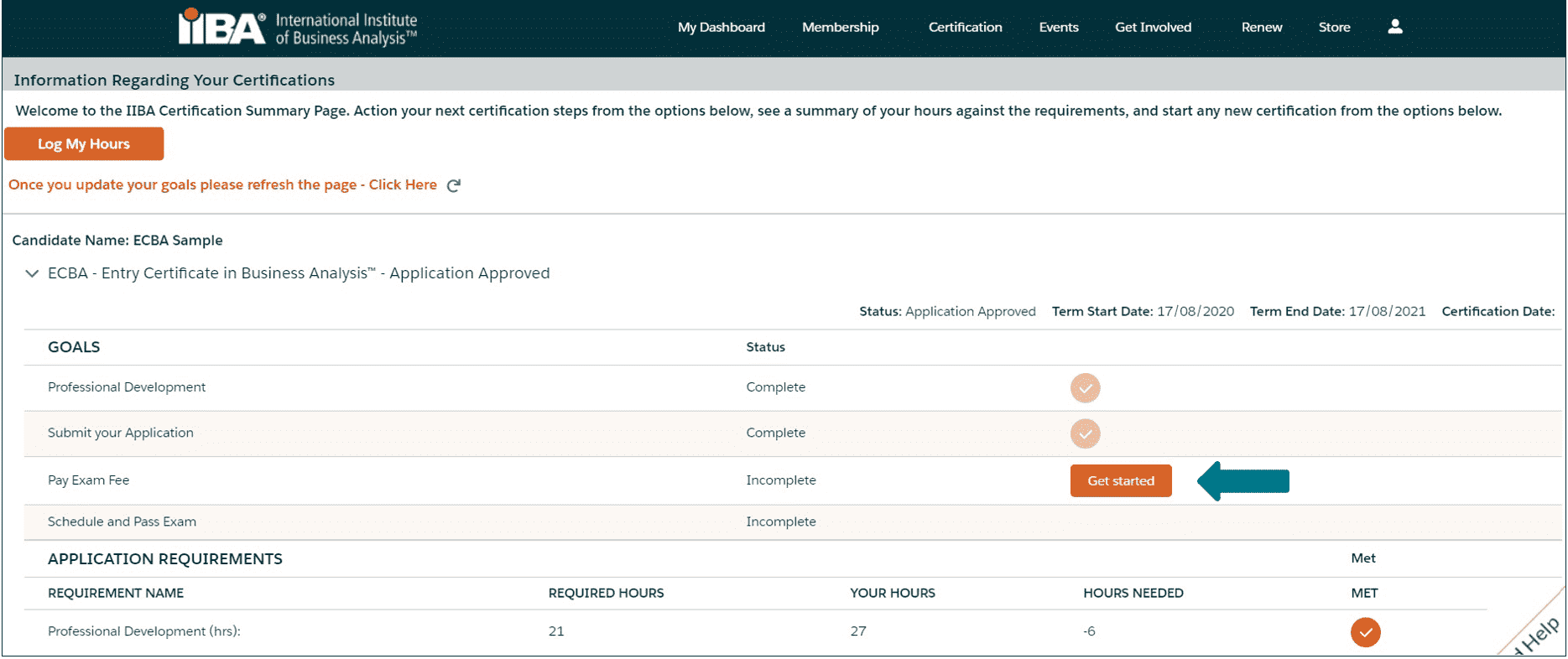Open the Events menu
Screen dimensions: 1568x659
(x=1059, y=27)
